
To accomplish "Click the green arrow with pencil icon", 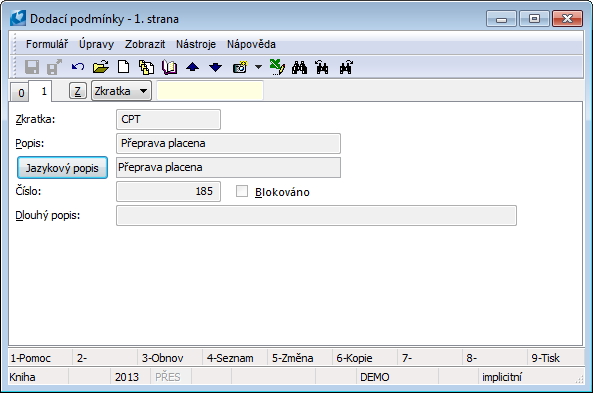I will click(277, 67).
